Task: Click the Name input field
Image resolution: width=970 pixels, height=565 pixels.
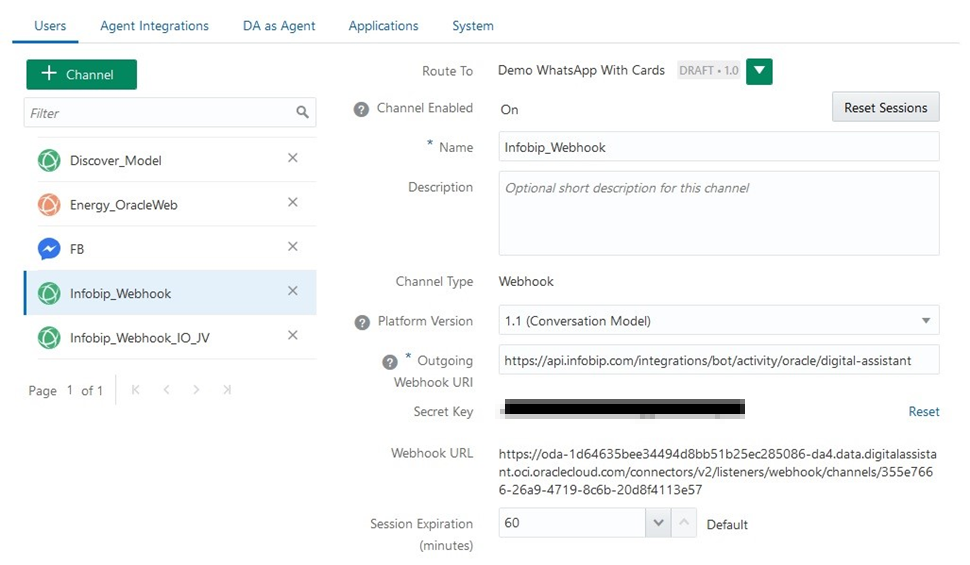Action: [x=718, y=147]
